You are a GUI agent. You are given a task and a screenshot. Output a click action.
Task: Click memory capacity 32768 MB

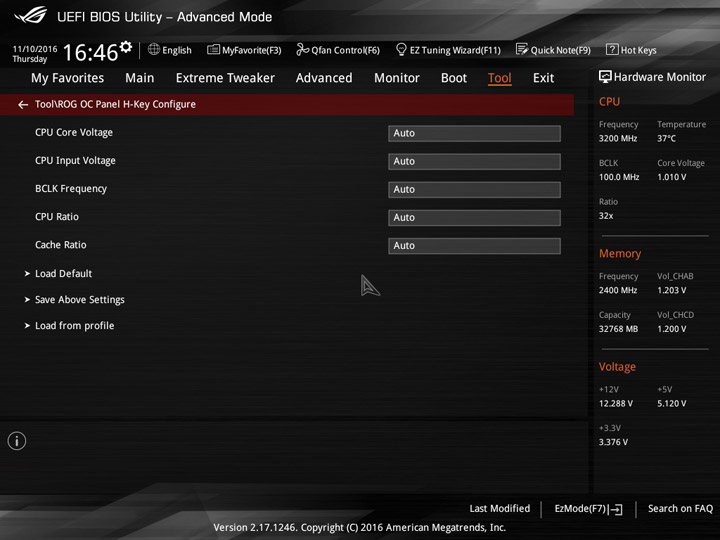[618, 329]
